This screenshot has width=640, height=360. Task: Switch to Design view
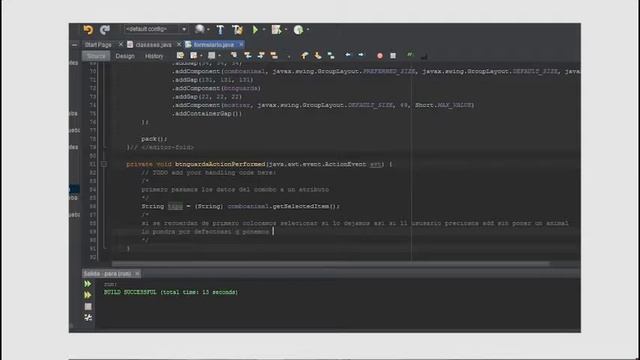point(125,56)
